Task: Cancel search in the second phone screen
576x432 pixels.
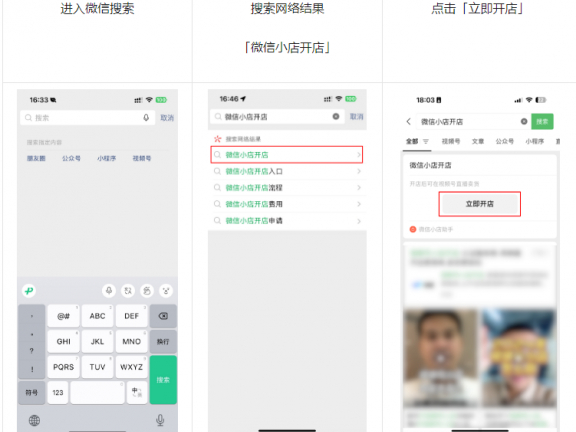Action: [x=356, y=116]
